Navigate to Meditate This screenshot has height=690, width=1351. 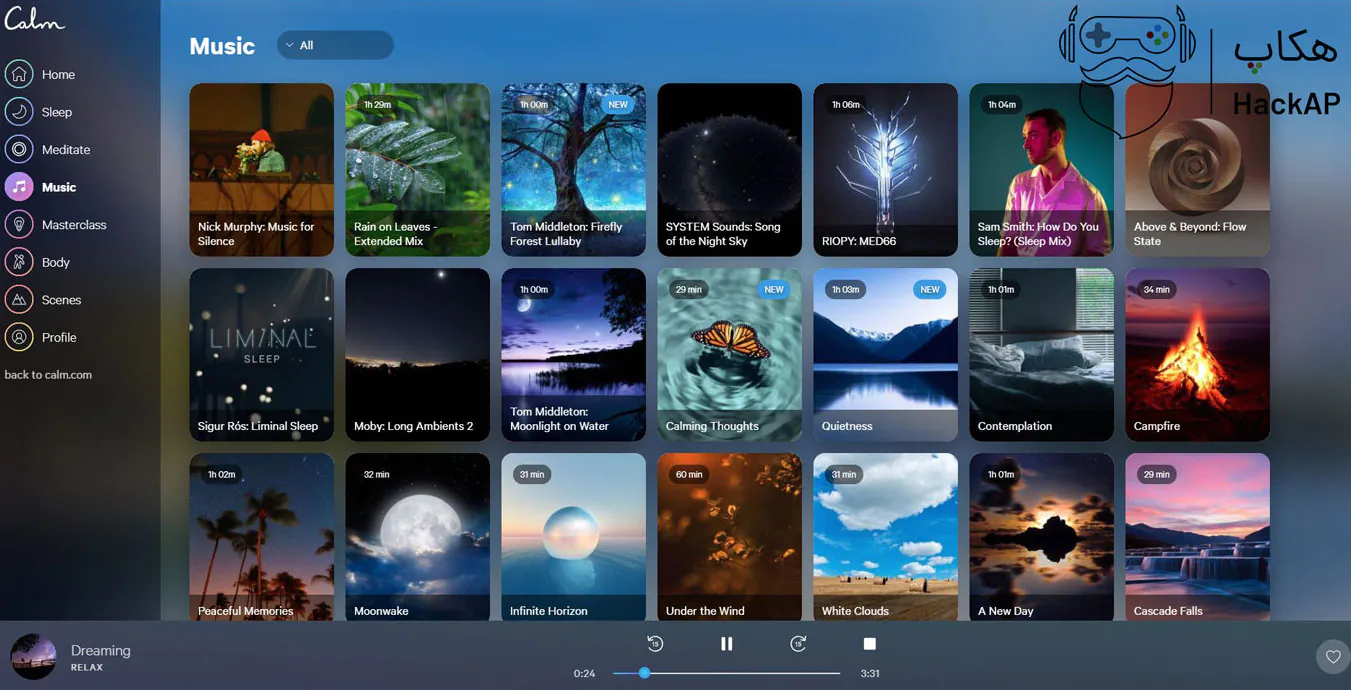(x=66, y=149)
